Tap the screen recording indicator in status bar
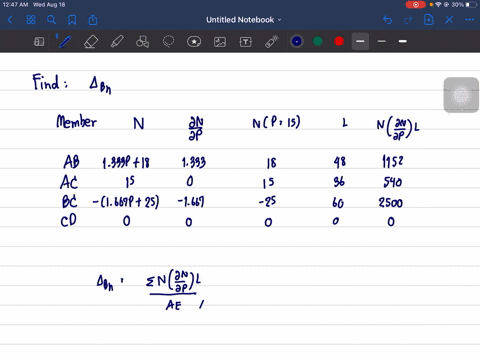Image resolution: width=480 pixels, height=360 pixels. pos(416,5)
